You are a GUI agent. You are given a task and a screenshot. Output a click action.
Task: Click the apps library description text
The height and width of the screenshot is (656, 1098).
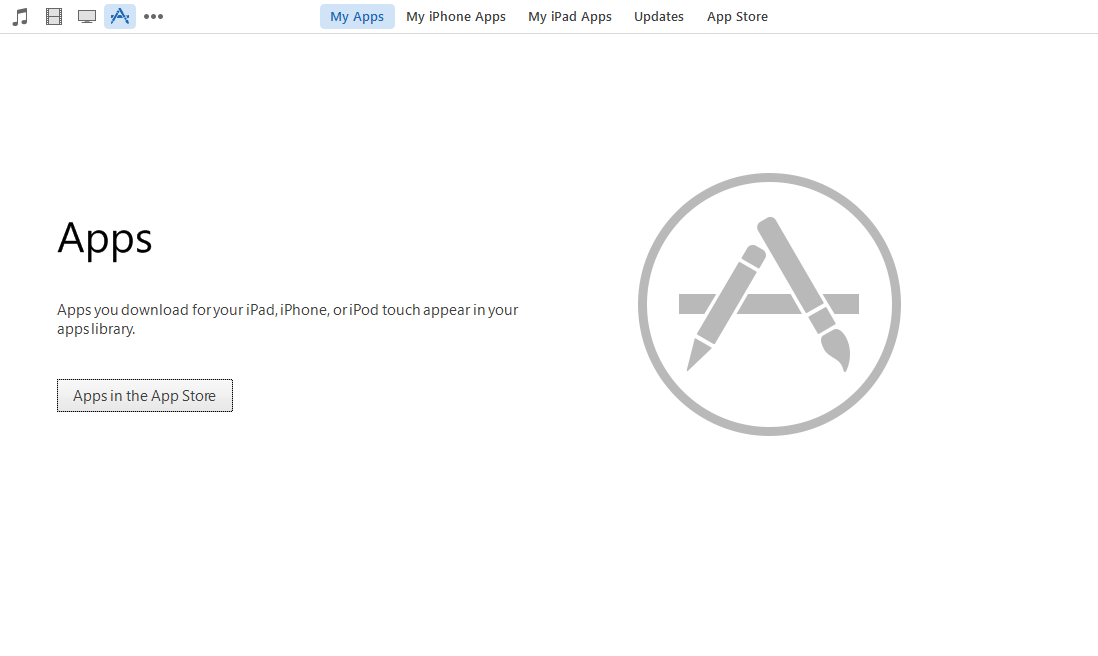point(288,319)
